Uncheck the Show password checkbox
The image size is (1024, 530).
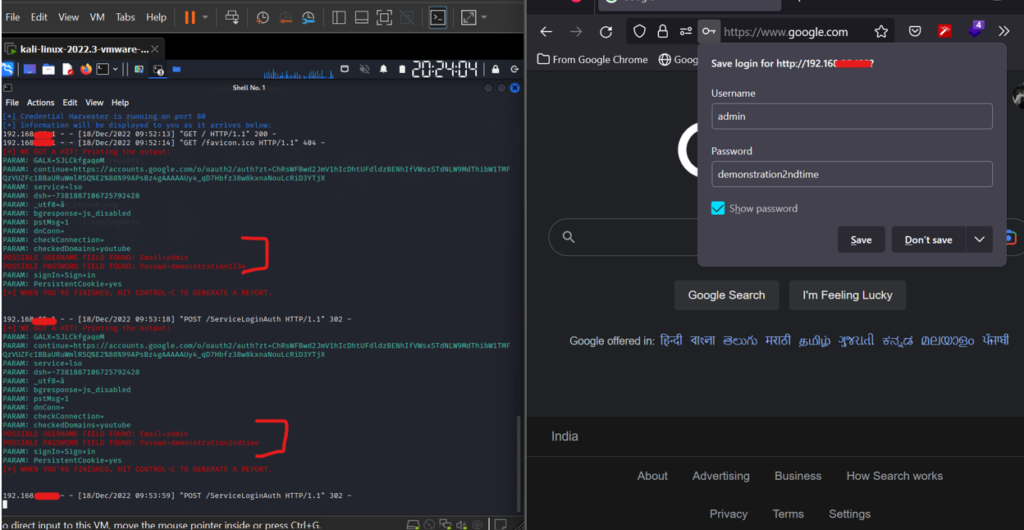718,208
